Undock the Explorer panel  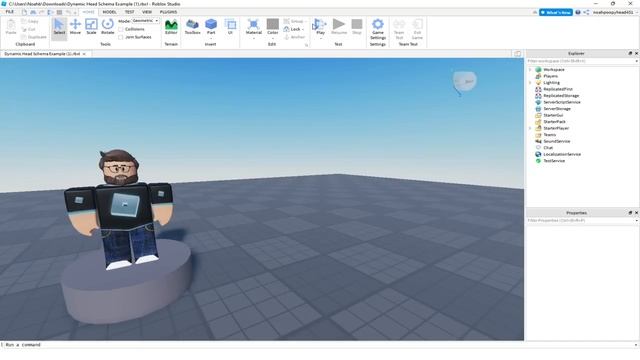pos(630,53)
